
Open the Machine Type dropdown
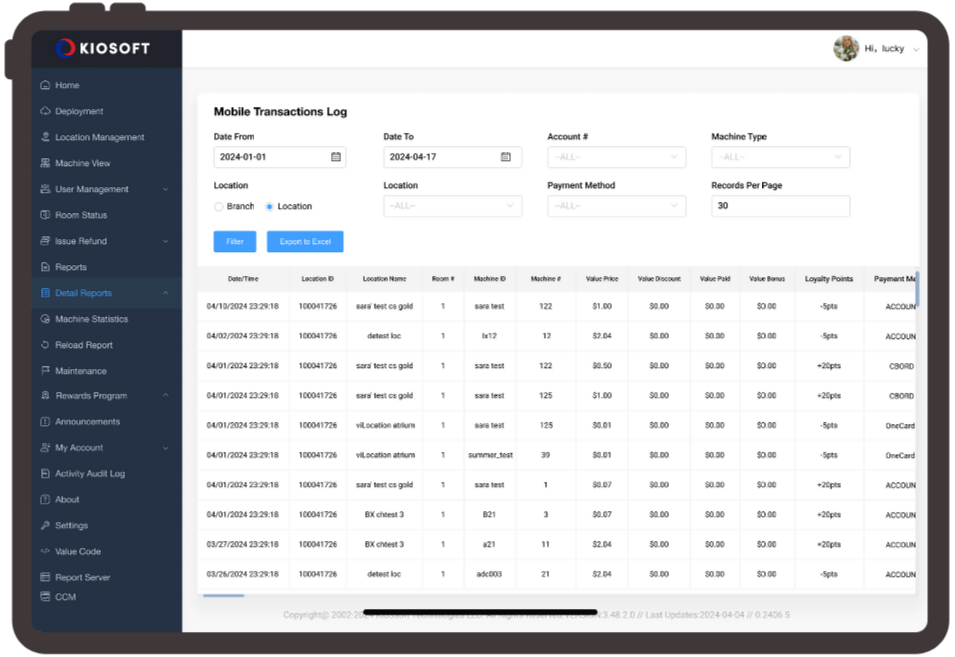pos(780,157)
